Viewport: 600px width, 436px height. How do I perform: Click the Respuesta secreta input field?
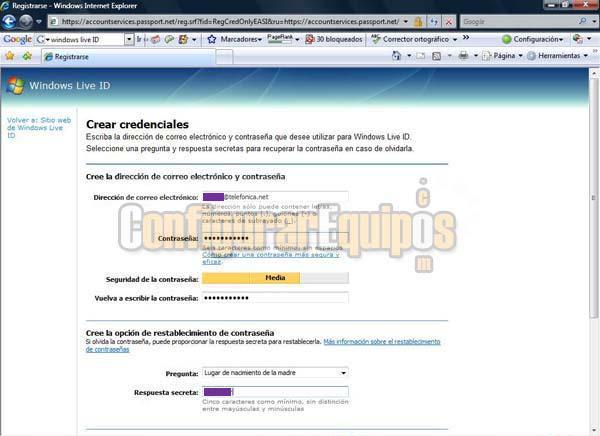(x=275, y=392)
